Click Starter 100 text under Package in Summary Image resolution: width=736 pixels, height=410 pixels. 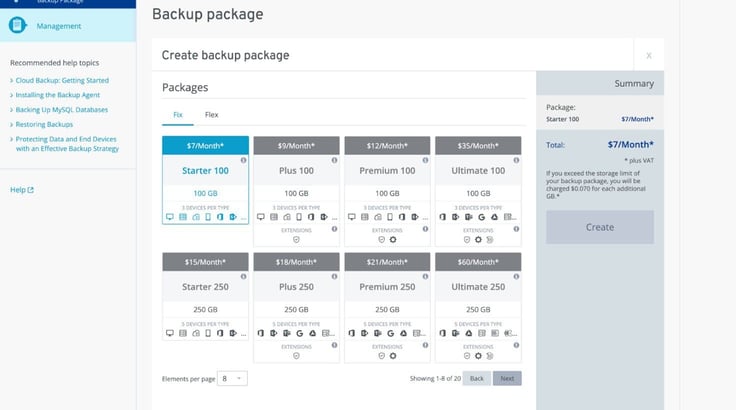pyautogui.click(x=562, y=119)
